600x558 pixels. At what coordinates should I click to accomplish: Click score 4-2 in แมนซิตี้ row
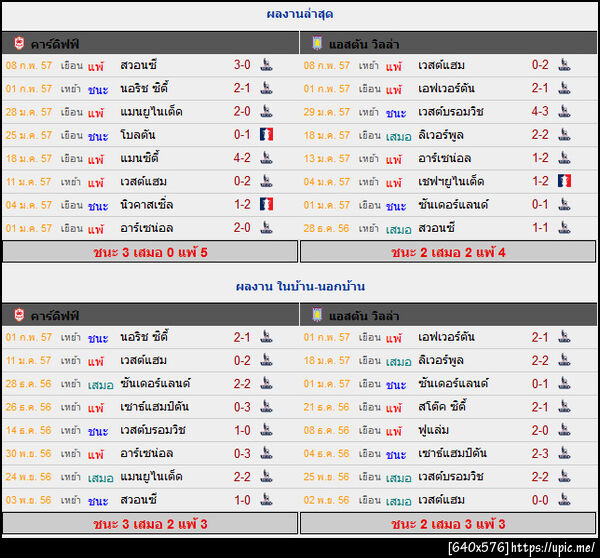[242, 158]
